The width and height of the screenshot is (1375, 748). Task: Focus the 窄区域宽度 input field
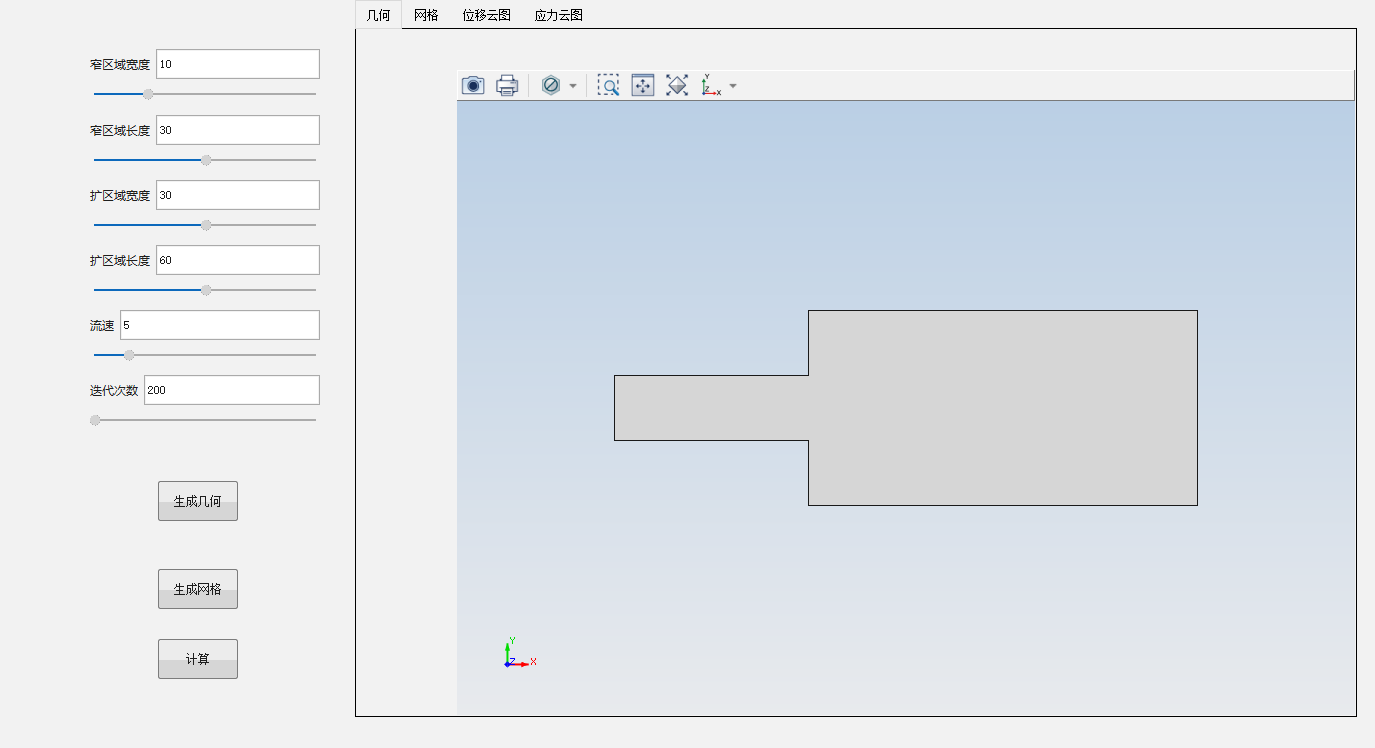point(238,64)
